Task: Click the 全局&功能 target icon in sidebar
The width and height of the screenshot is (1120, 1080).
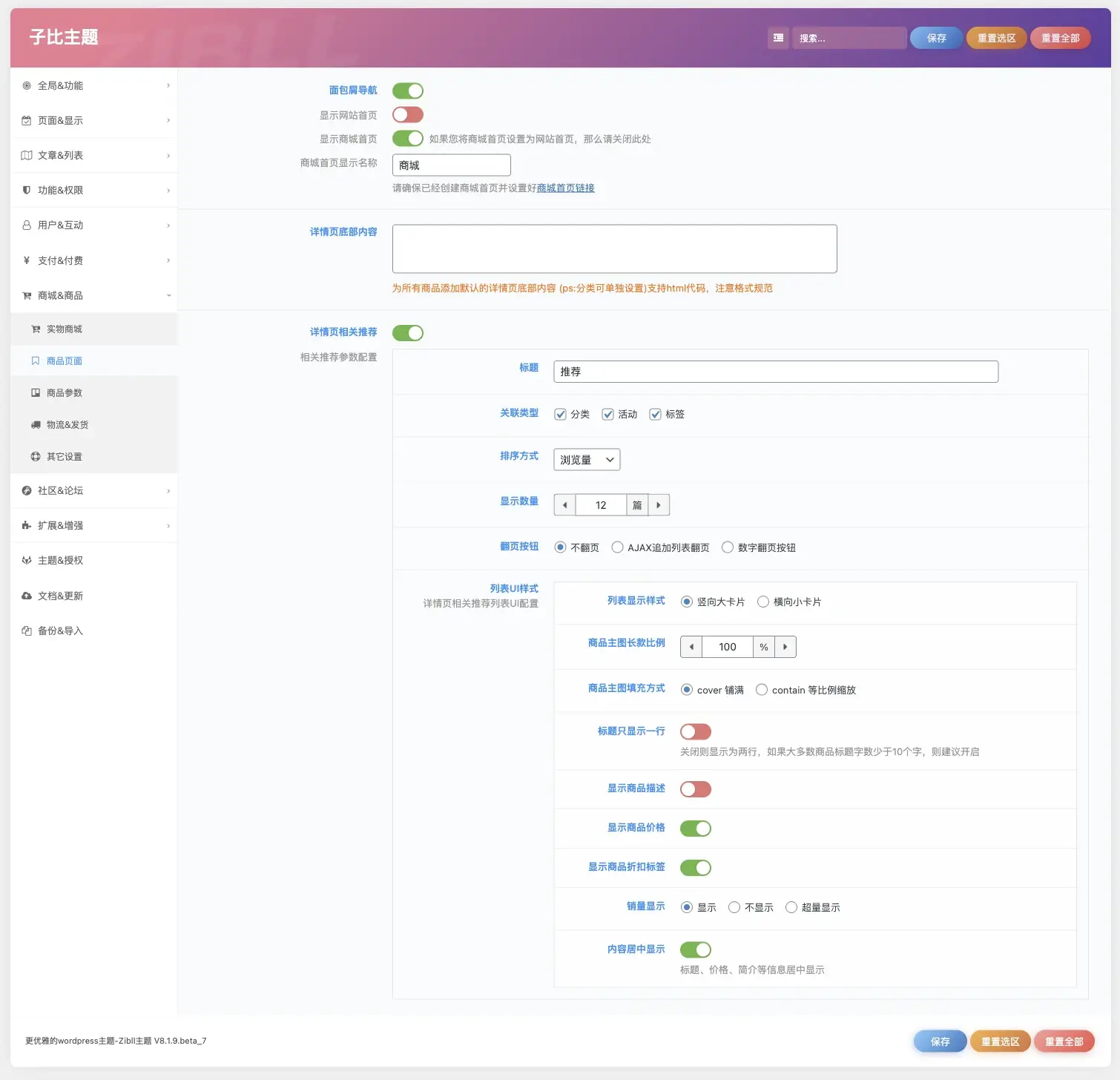Action: pyautogui.click(x=27, y=86)
